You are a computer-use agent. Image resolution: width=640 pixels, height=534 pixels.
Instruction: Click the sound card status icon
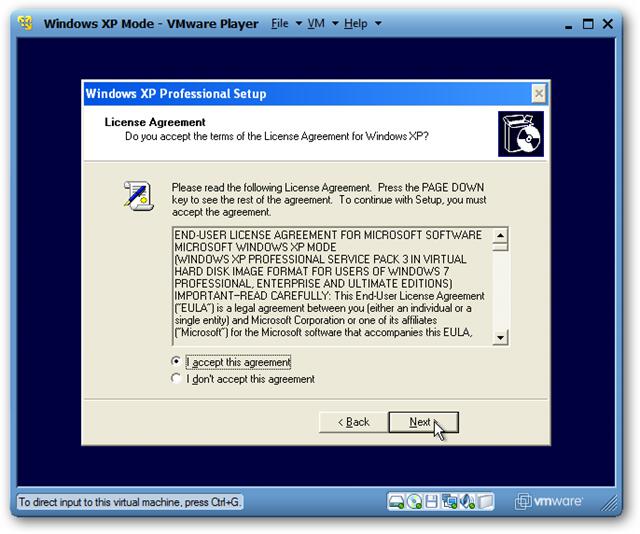(x=467, y=501)
